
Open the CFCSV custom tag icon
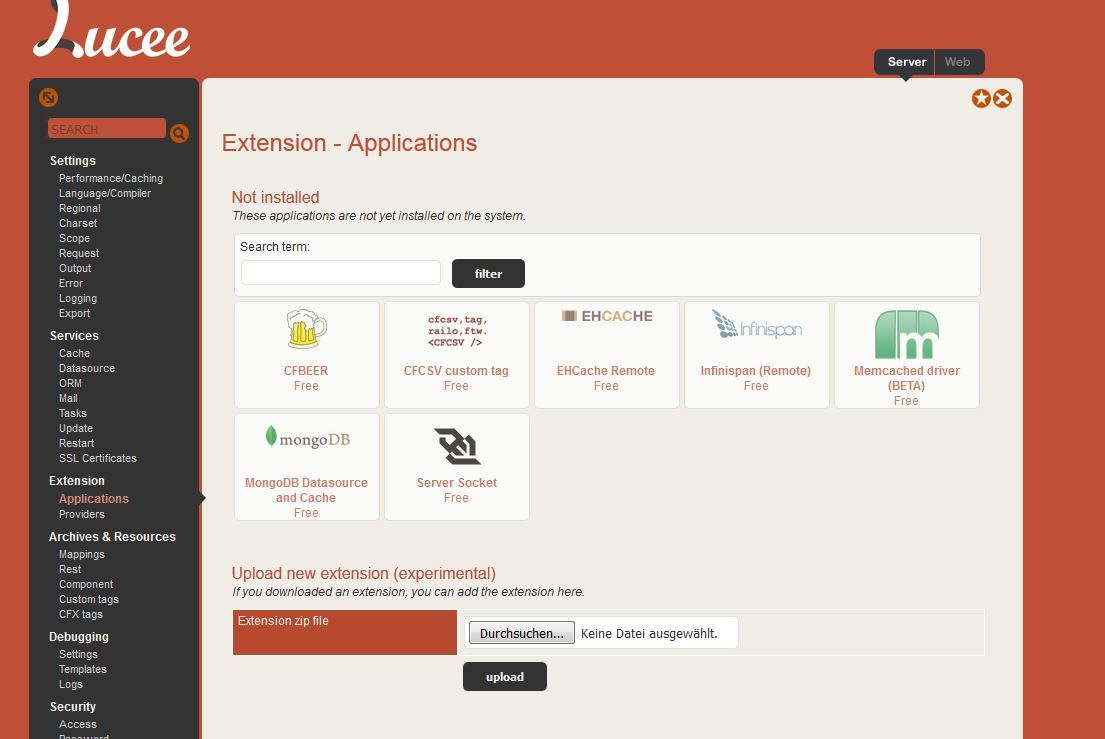[457, 330]
